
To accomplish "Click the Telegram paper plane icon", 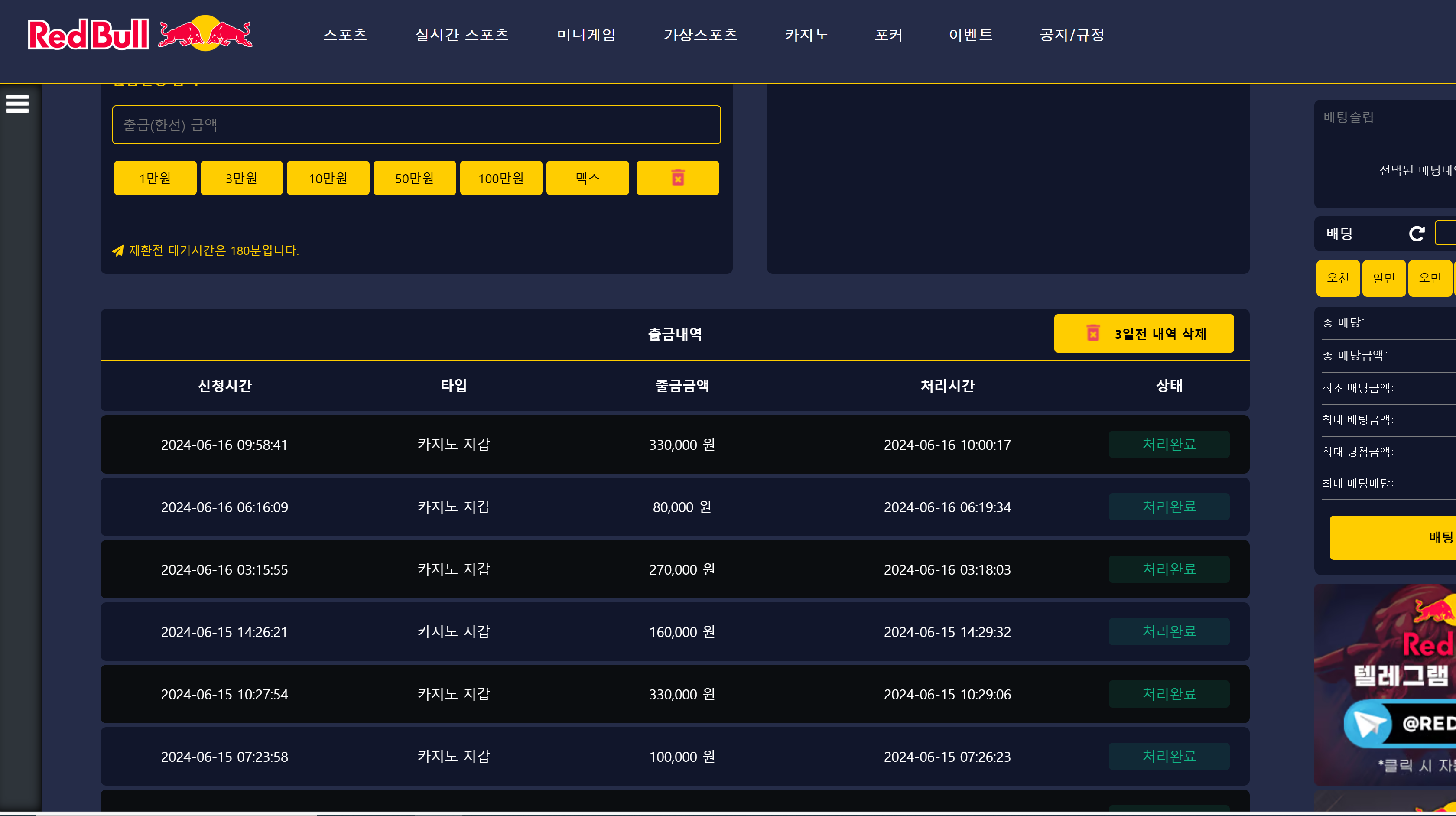I will click(1368, 723).
